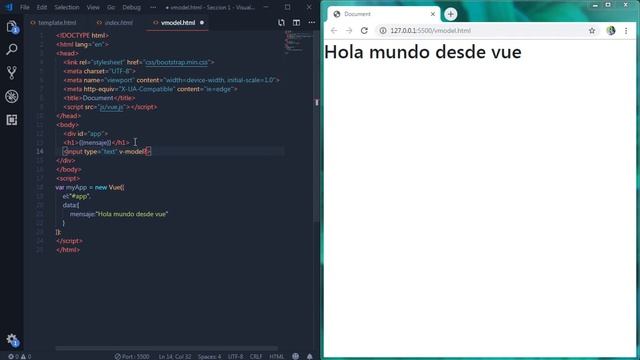Screen dimensions: 640x360
Task: Change the UTF-8 encoding in status bar
Action: 235,356
